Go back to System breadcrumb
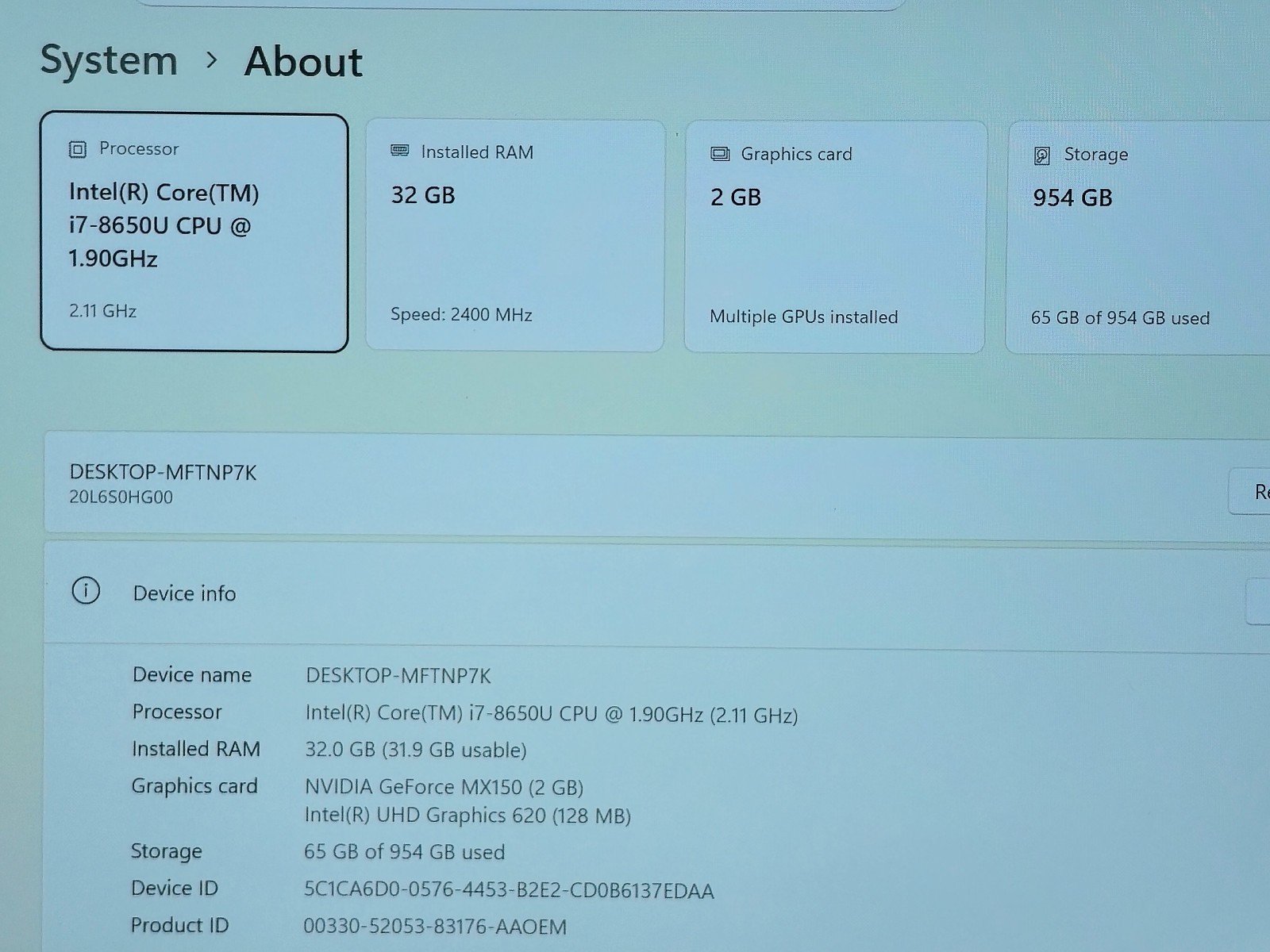1270x952 pixels. [x=109, y=60]
